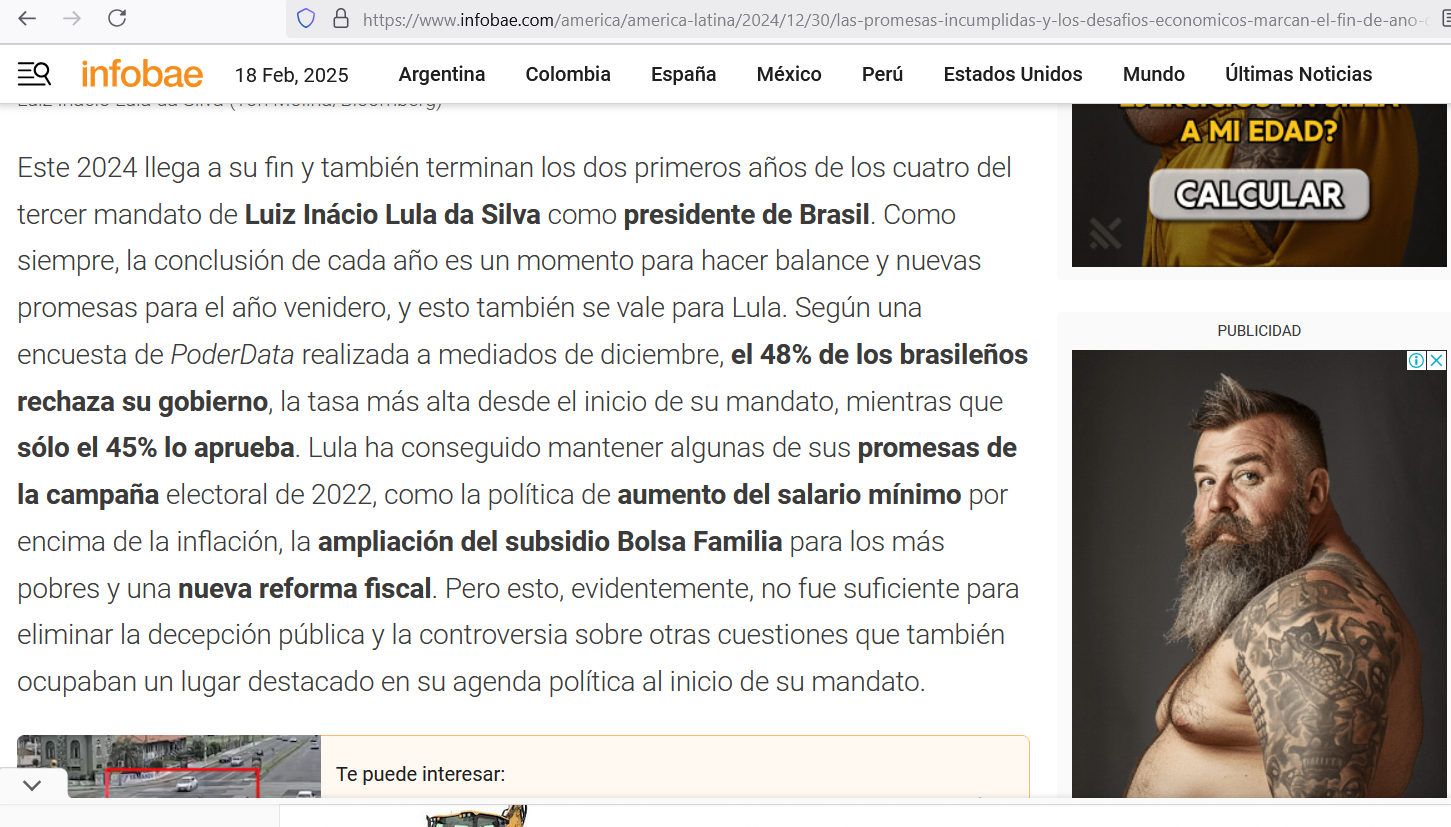This screenshot has width=1451, height=827.
Task: Click the bold text 'sólo el 45% lo aprueba'
Action: [156, 448]
